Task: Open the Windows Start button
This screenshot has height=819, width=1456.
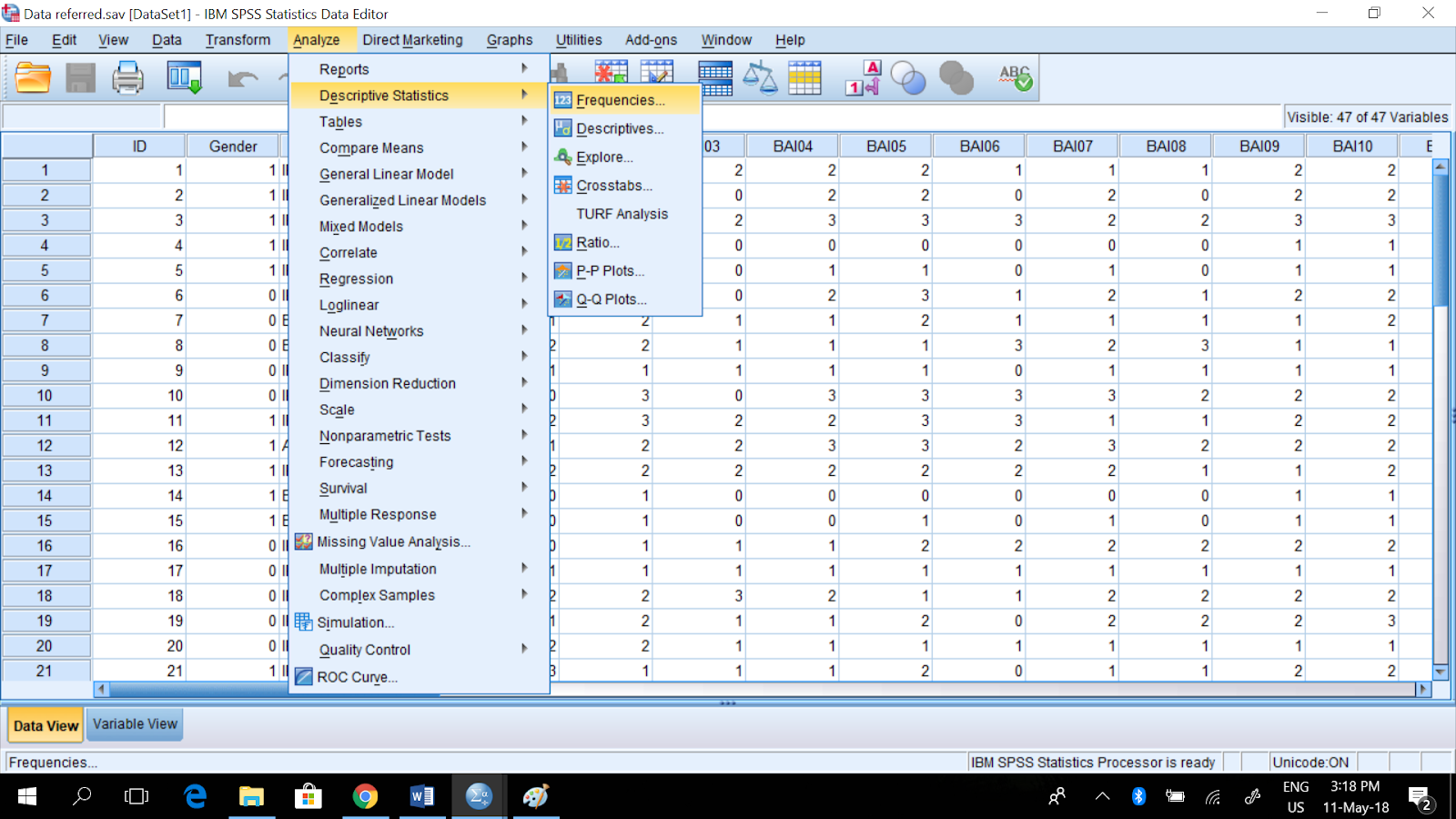Action: [27, 797]
